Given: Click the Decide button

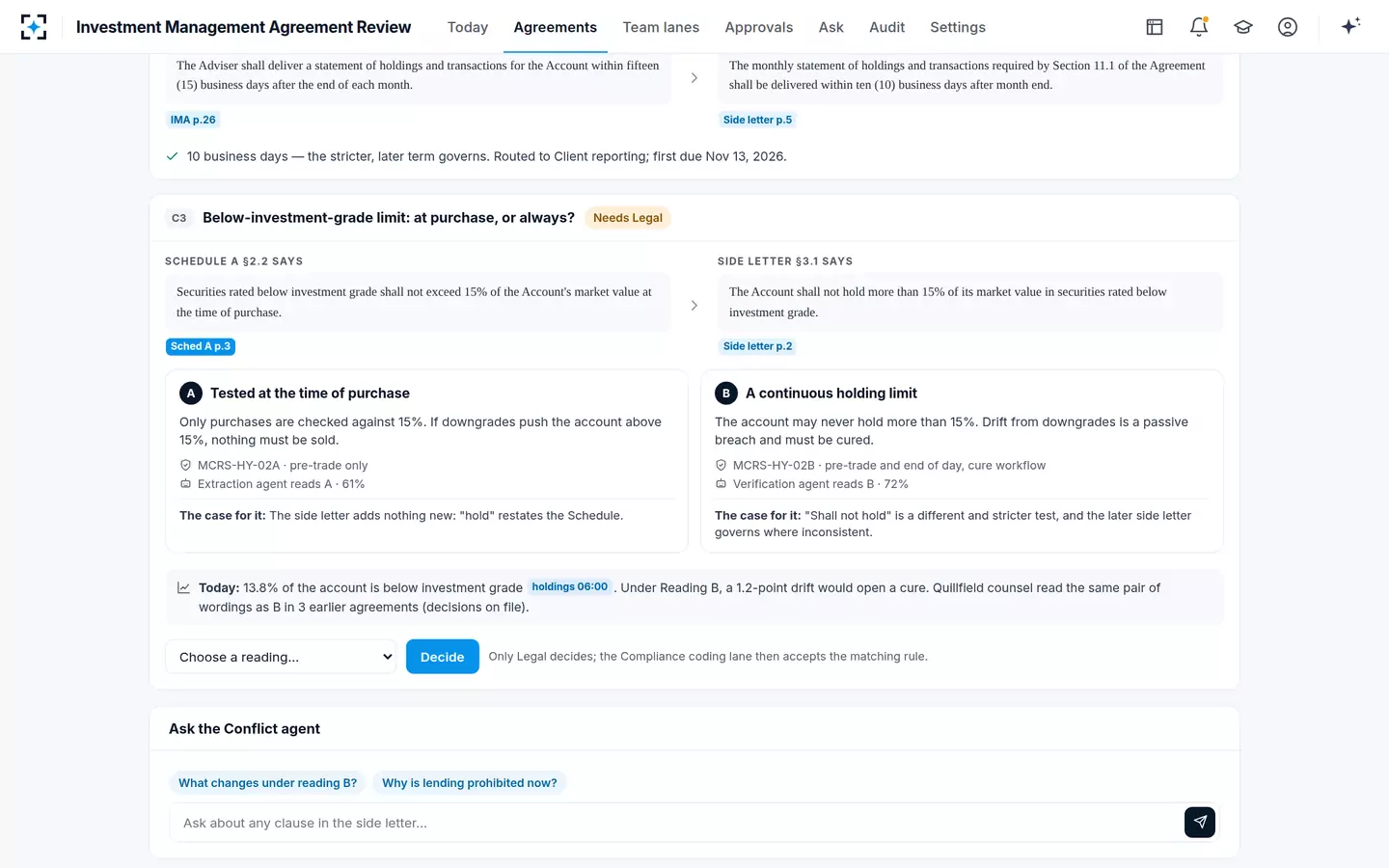Looking at the screenshot, I should (x=443, y=657).
